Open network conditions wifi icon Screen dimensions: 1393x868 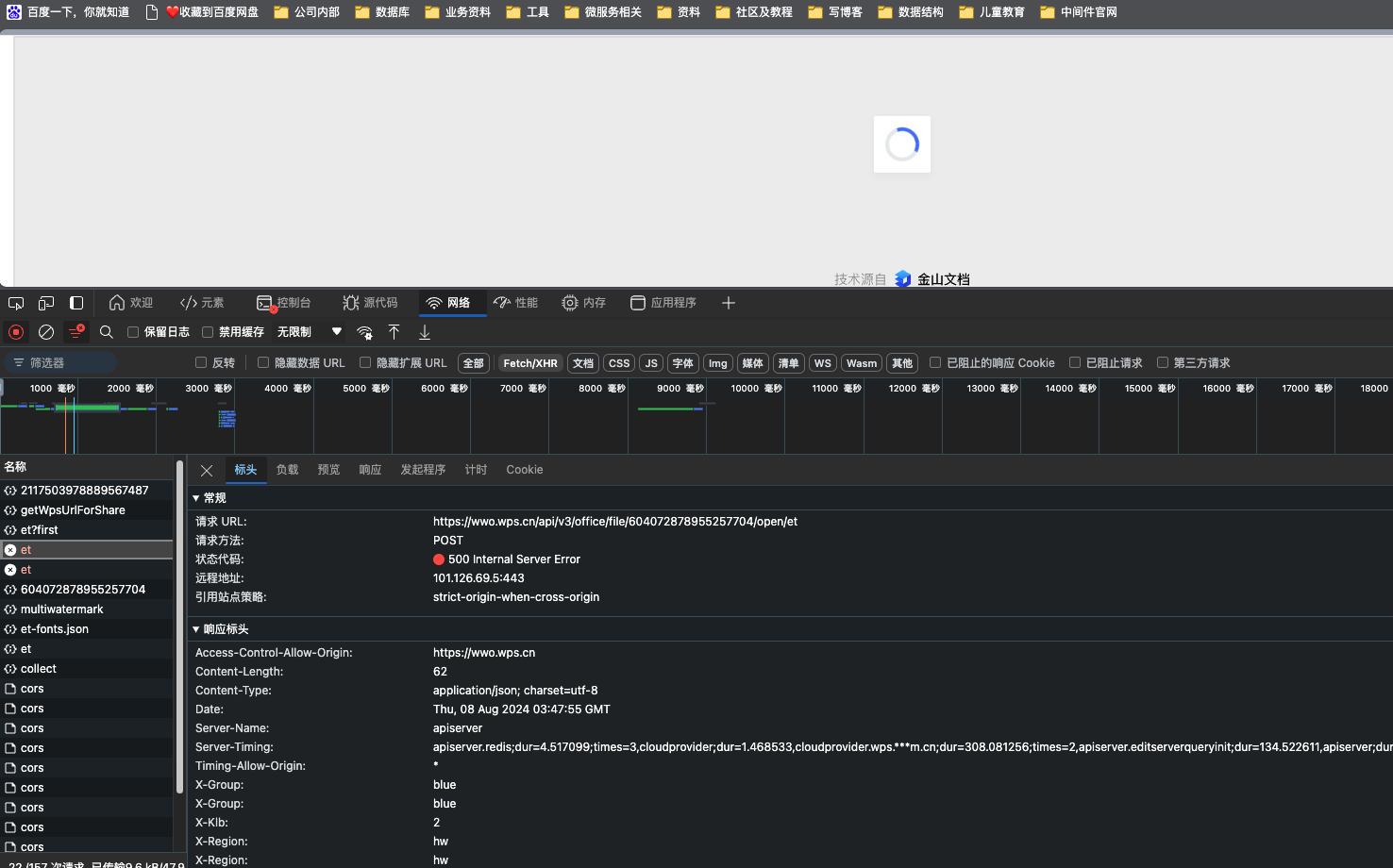[x=364, y=332]
